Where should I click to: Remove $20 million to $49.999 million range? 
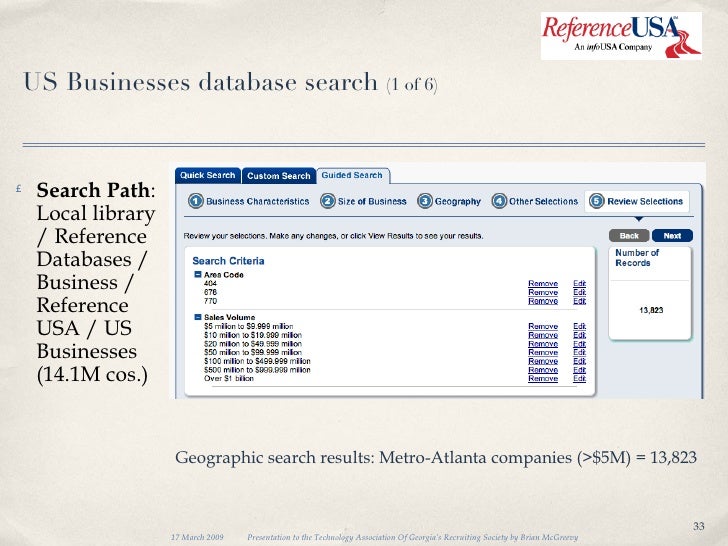543,344
